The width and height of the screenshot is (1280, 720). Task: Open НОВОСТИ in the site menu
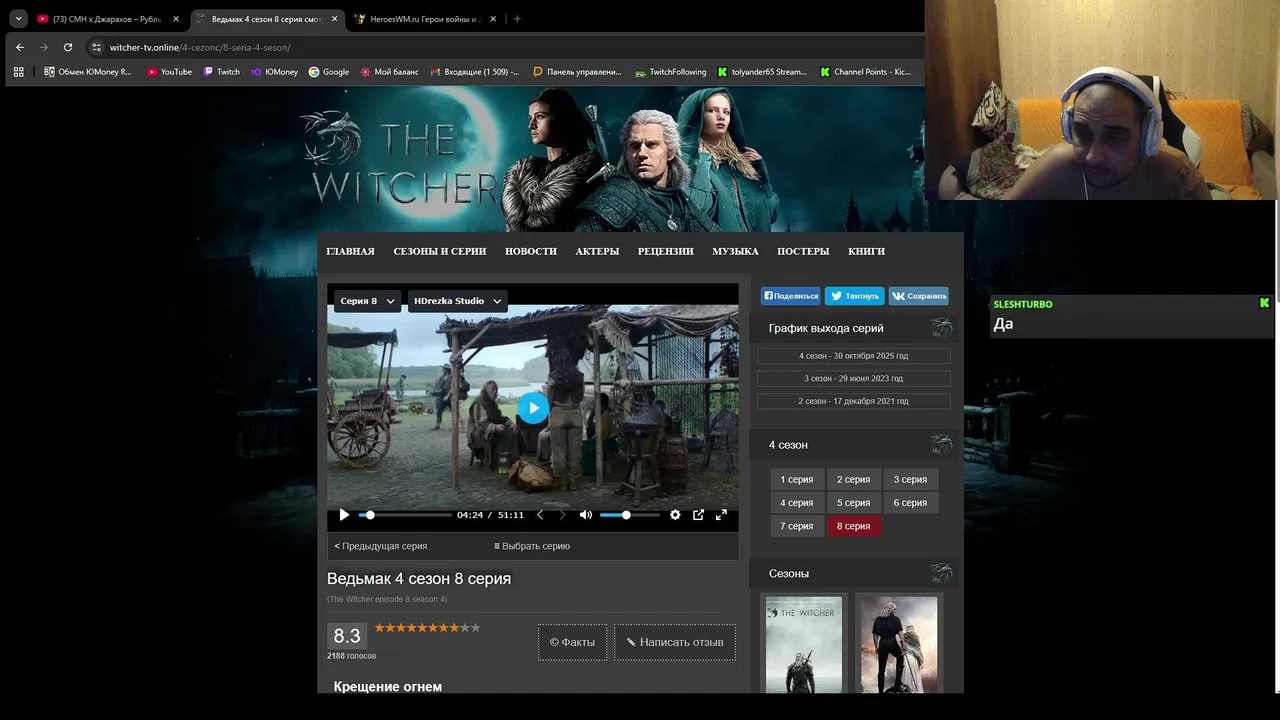pos(531,251)
